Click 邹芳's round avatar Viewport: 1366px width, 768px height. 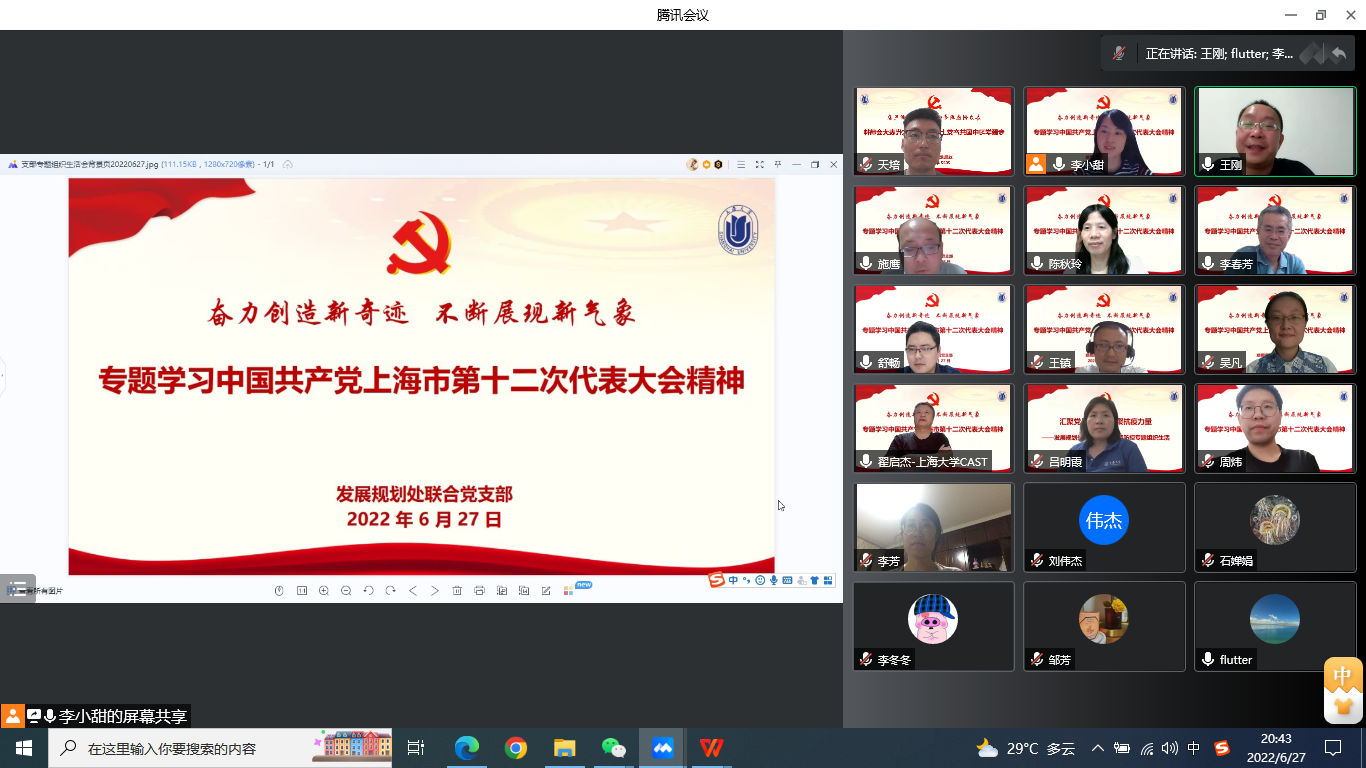(x=1104, y=619)
